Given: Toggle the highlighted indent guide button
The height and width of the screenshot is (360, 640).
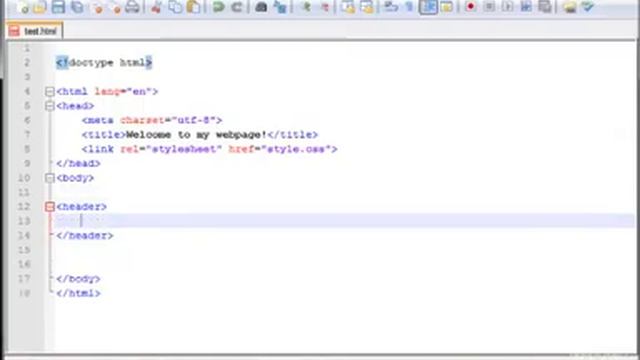Looking at the screenshot, I should (x=428, y=7).
